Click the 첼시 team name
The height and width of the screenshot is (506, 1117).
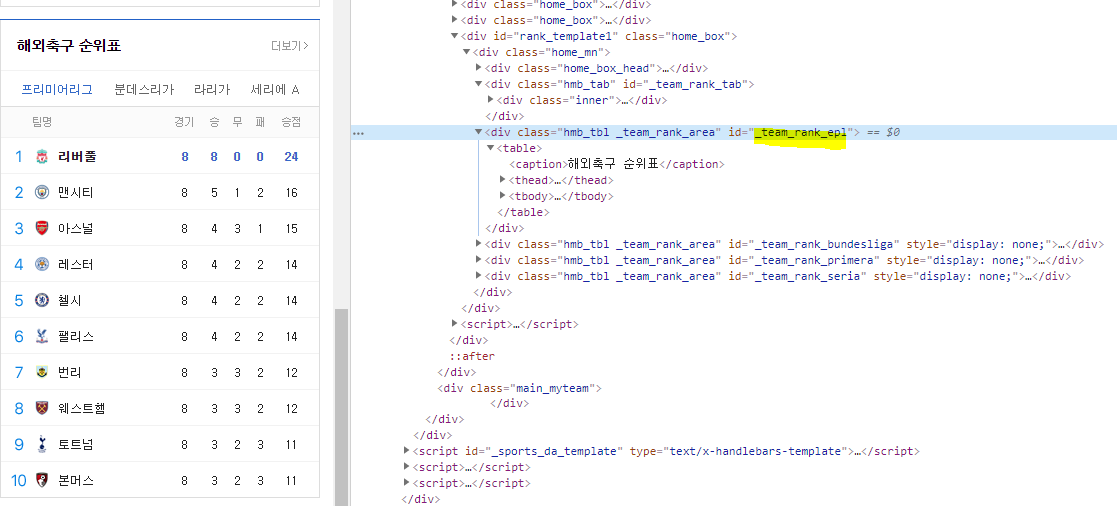point(70,301)
